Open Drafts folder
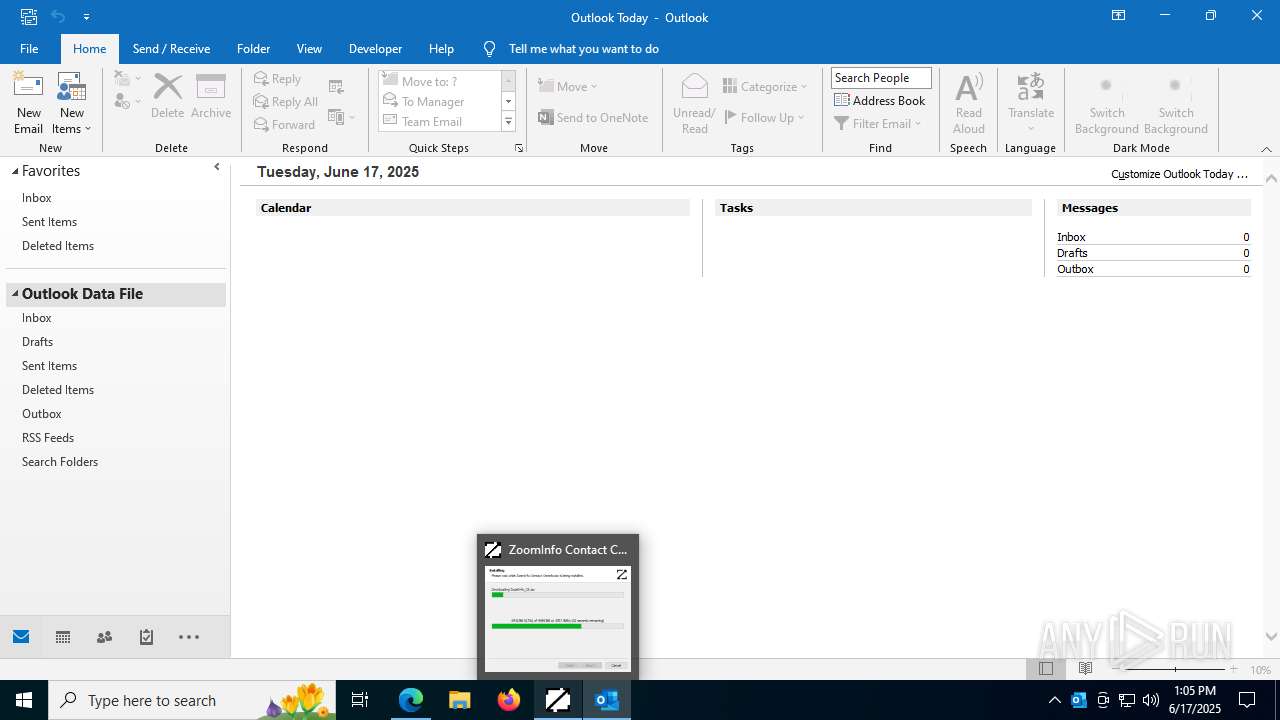Image resolution: width=1280 pixels, height=720 pixels. 37,342
